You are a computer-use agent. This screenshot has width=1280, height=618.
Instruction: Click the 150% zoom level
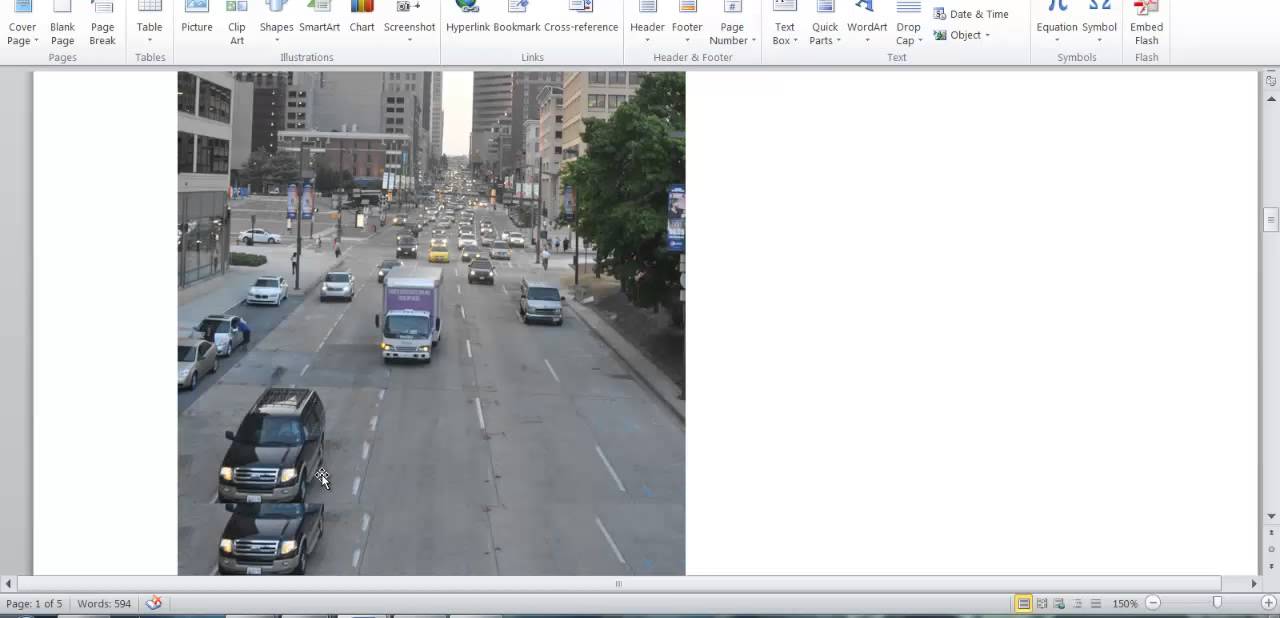click(x=1125, y=604)
